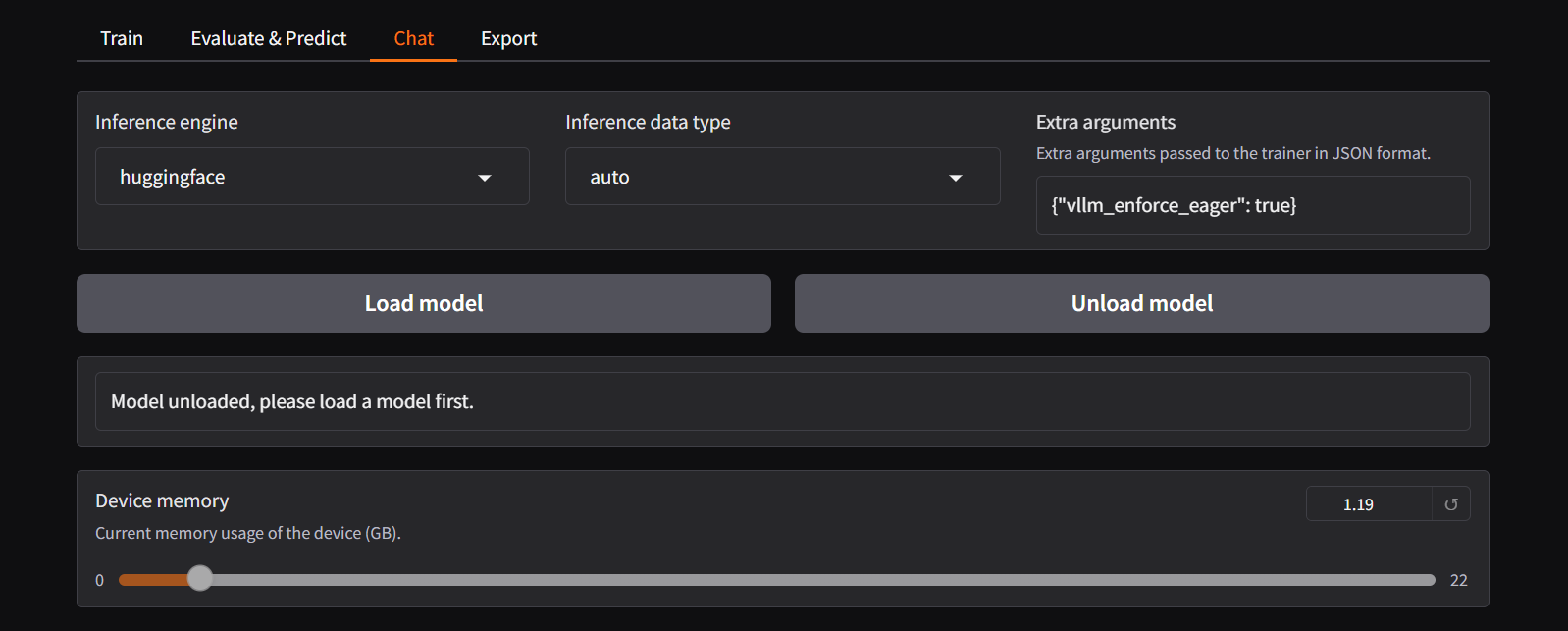Select the Chat tab
The image size is (1568, 631).
pos(413,38)
